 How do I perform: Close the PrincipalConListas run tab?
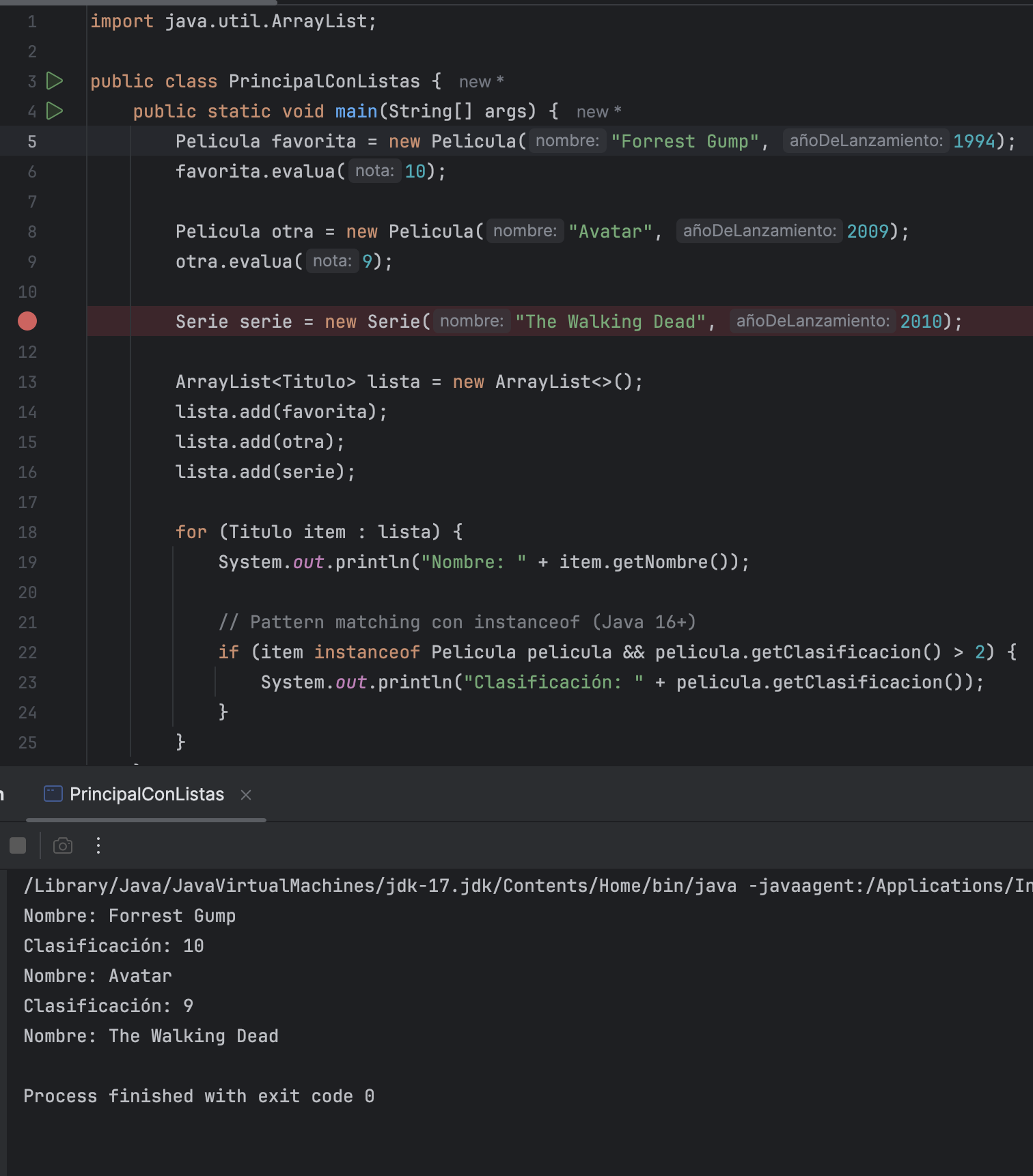point(246,795)
